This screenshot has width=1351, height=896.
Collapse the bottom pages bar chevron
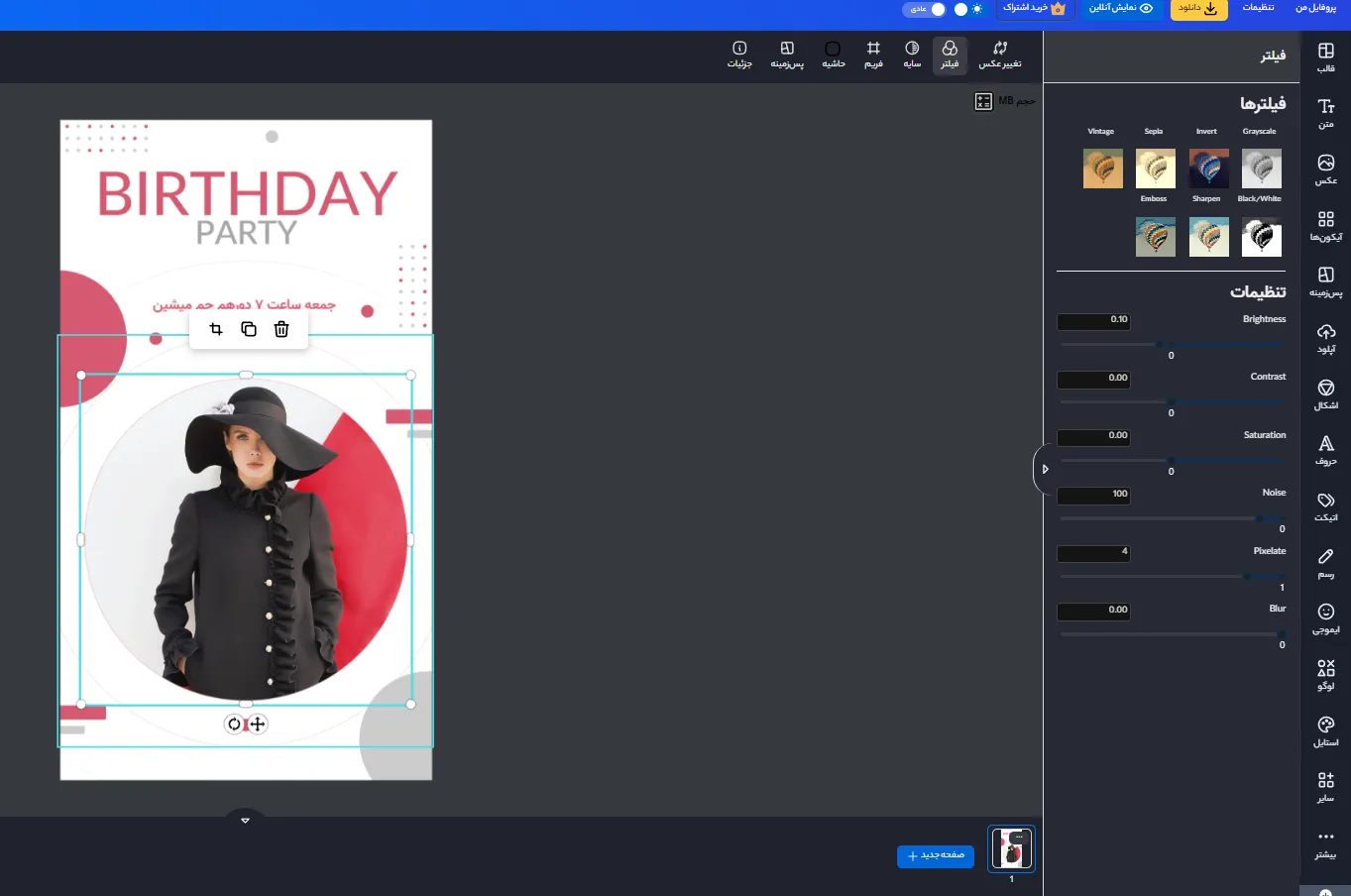pyautogui.click(x=245, y=820)
